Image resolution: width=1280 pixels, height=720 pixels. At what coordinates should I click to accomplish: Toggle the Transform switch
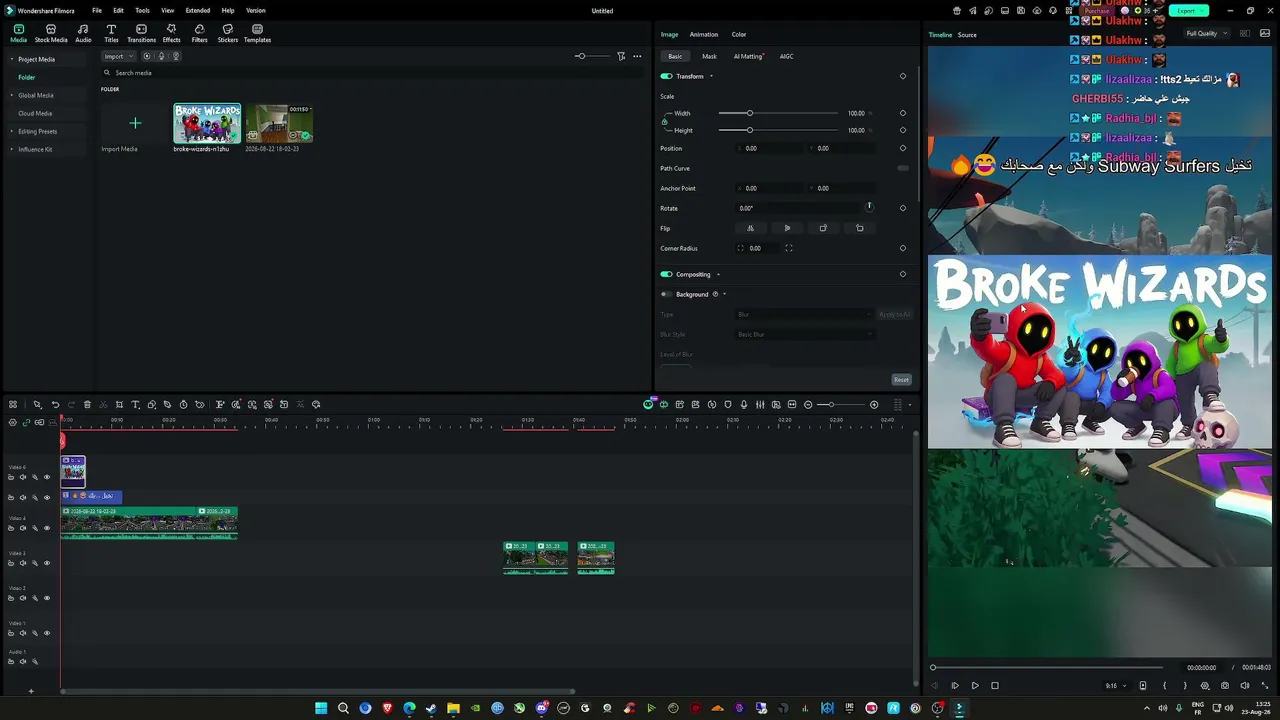pyautogui.click(x=666, y=76)
